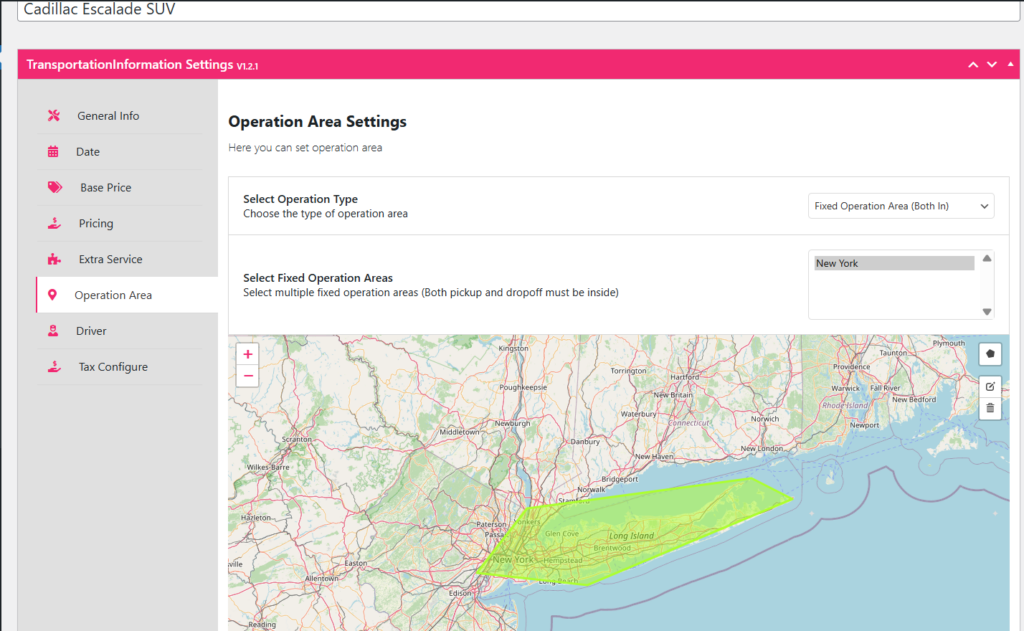Click the Extra Service icon in sidebar

(x=53, y=258)
